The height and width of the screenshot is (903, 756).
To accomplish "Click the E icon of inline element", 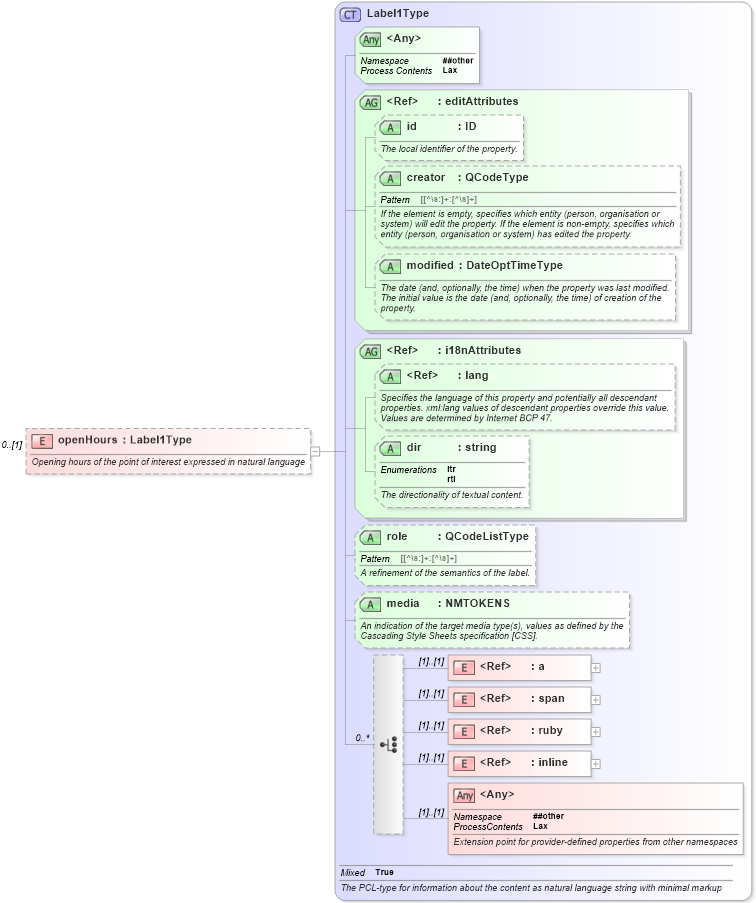I will pyautogui.click(x=464, y=764).
